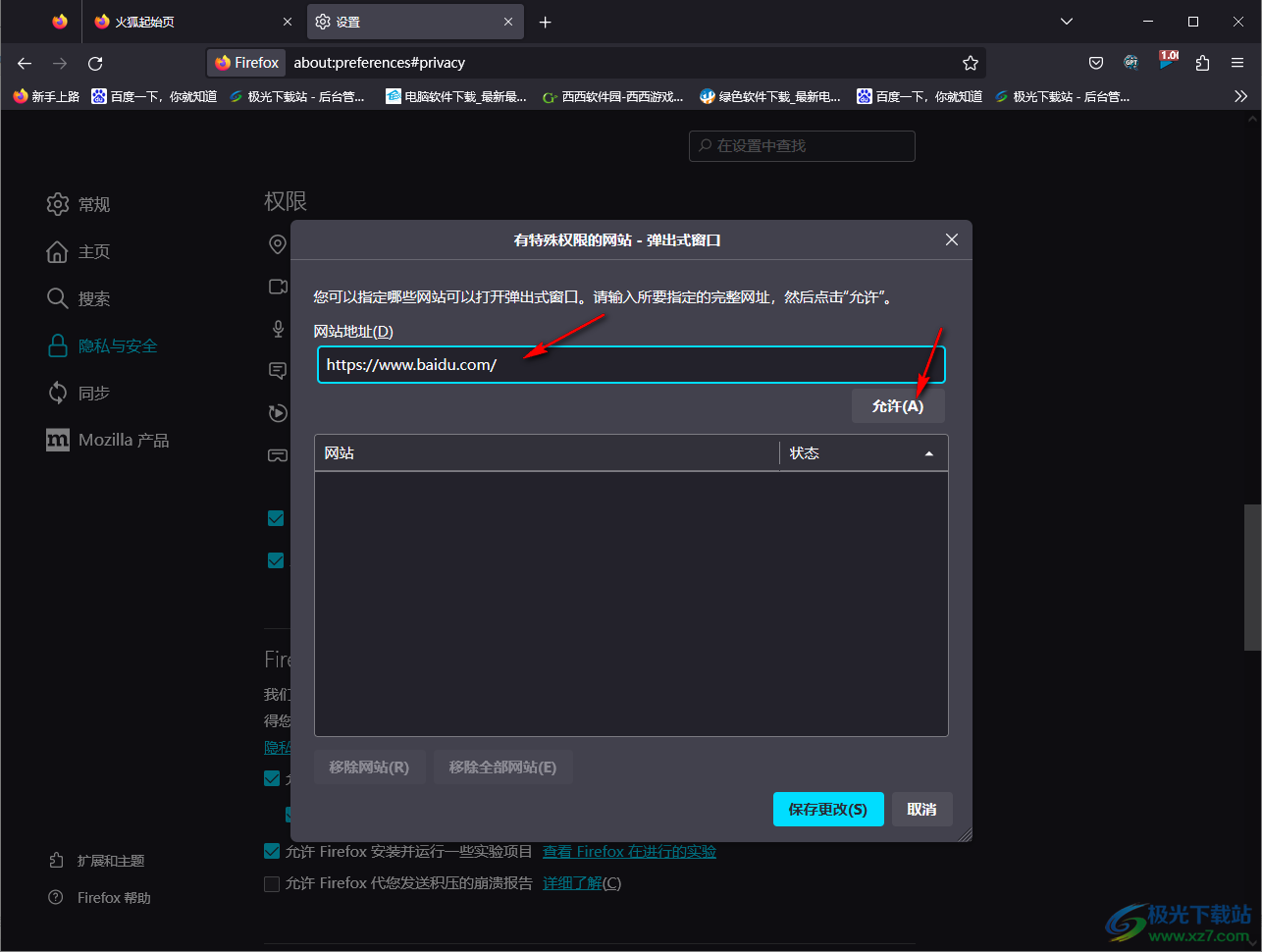Open the first 百度一下，你就知道 bookmark
Screen dimensions: 1262x952
pyautogui.click(x=154, y=96)
